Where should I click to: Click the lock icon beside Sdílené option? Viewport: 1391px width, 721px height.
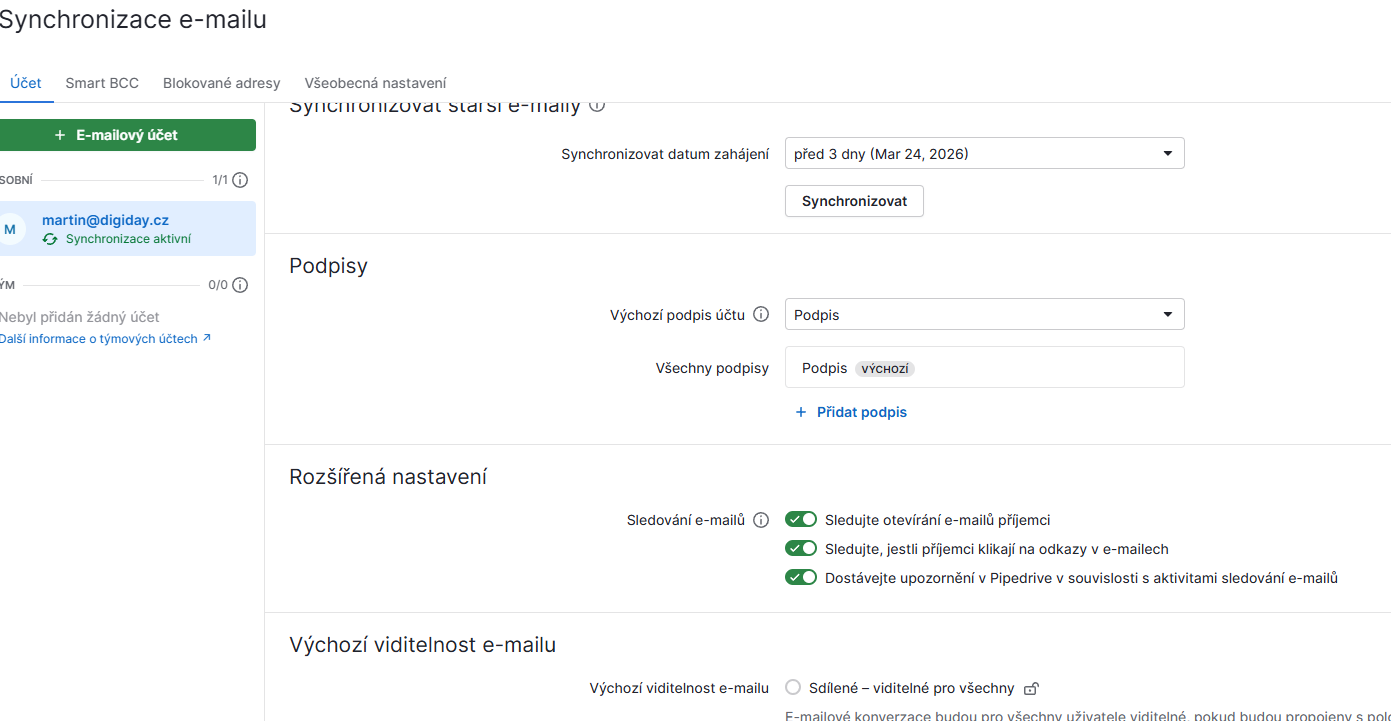pos(1032,688)
